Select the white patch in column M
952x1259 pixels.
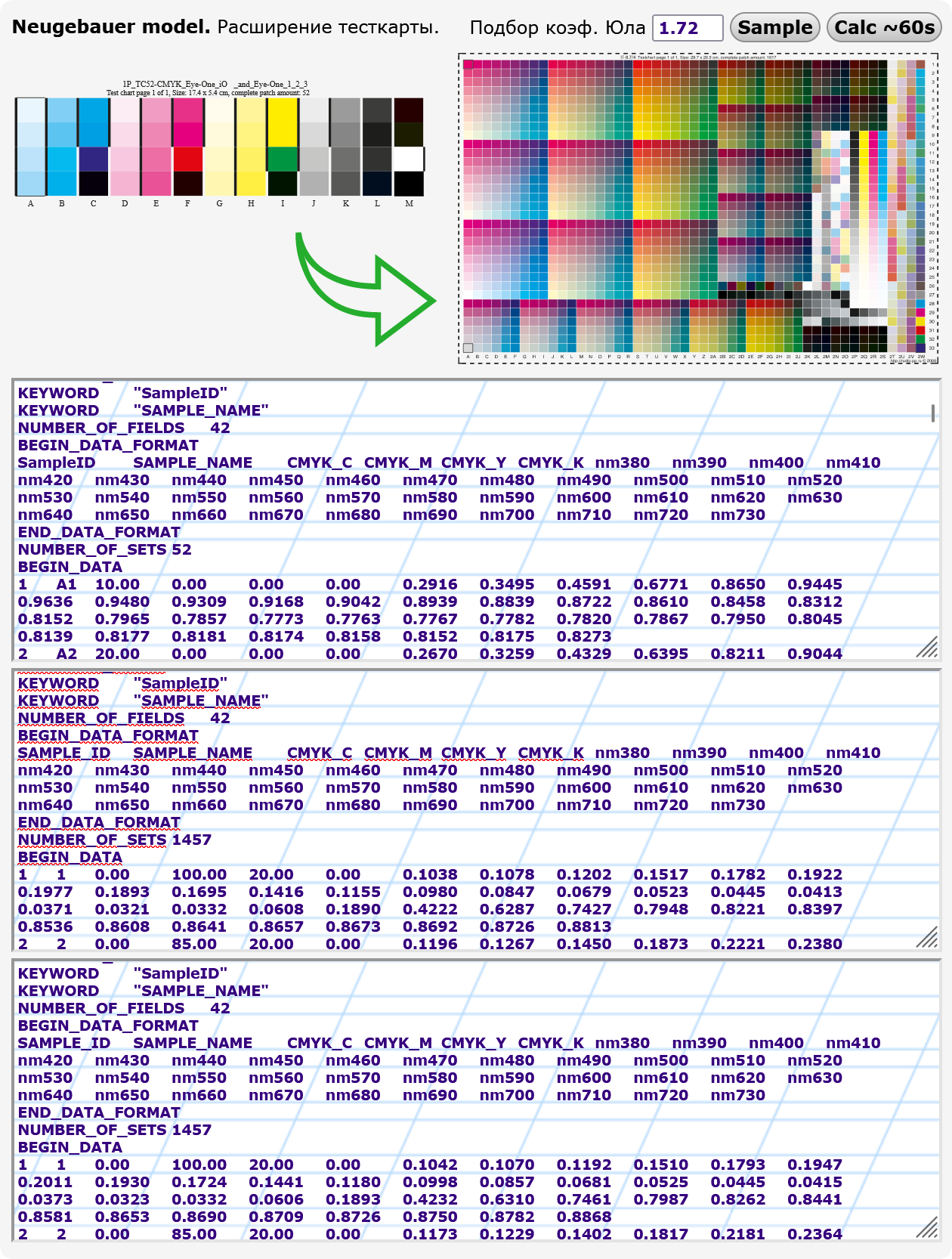[409, 159]
